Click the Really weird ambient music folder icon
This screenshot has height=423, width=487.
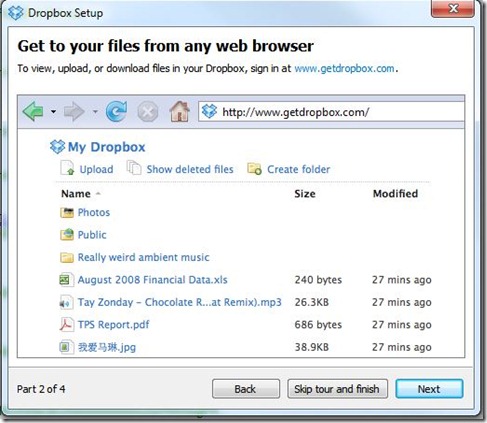(x=67, y=257)
